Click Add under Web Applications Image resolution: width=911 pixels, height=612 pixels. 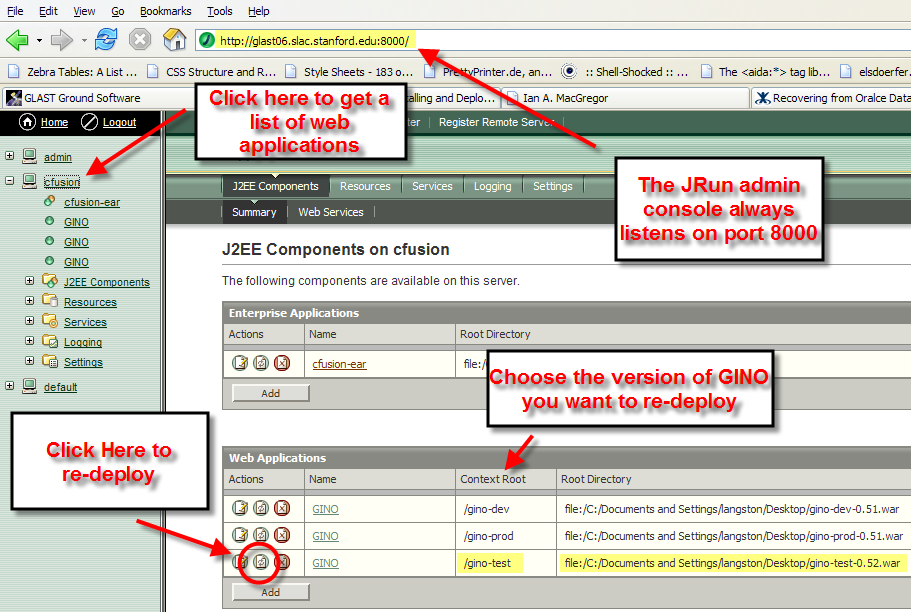pyautogui.click(x=271, y=592)
